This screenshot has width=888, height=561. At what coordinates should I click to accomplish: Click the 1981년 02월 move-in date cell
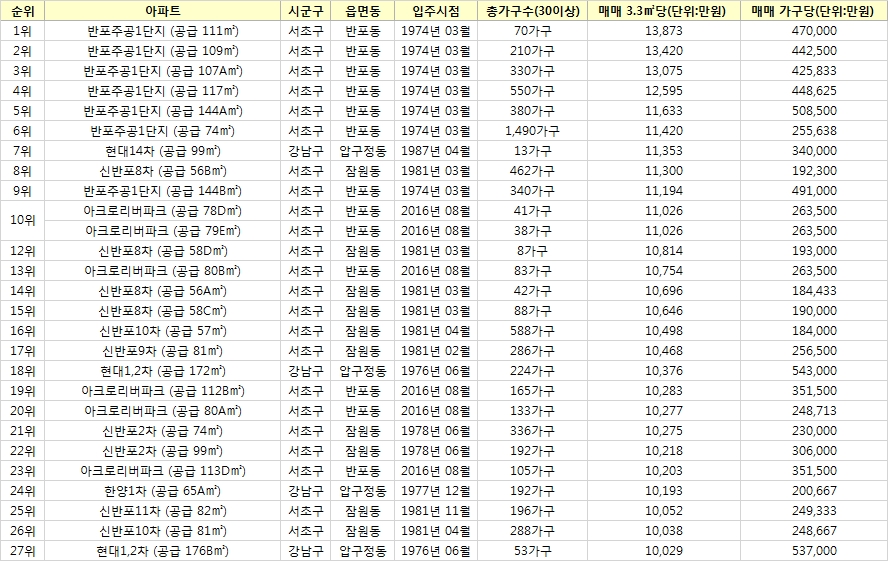point(436,351)
